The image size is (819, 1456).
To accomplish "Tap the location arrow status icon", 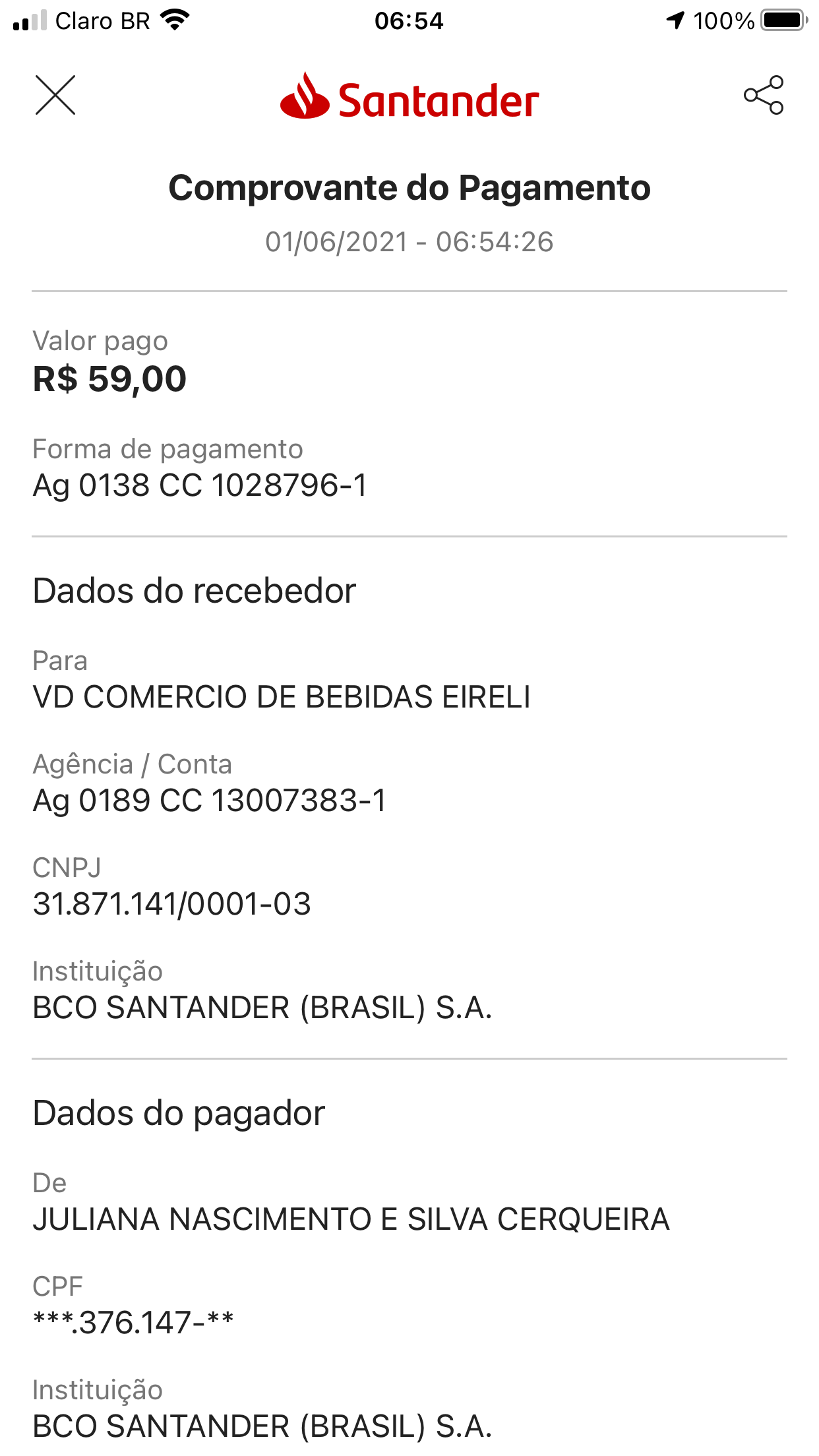I will click(675, 20).
